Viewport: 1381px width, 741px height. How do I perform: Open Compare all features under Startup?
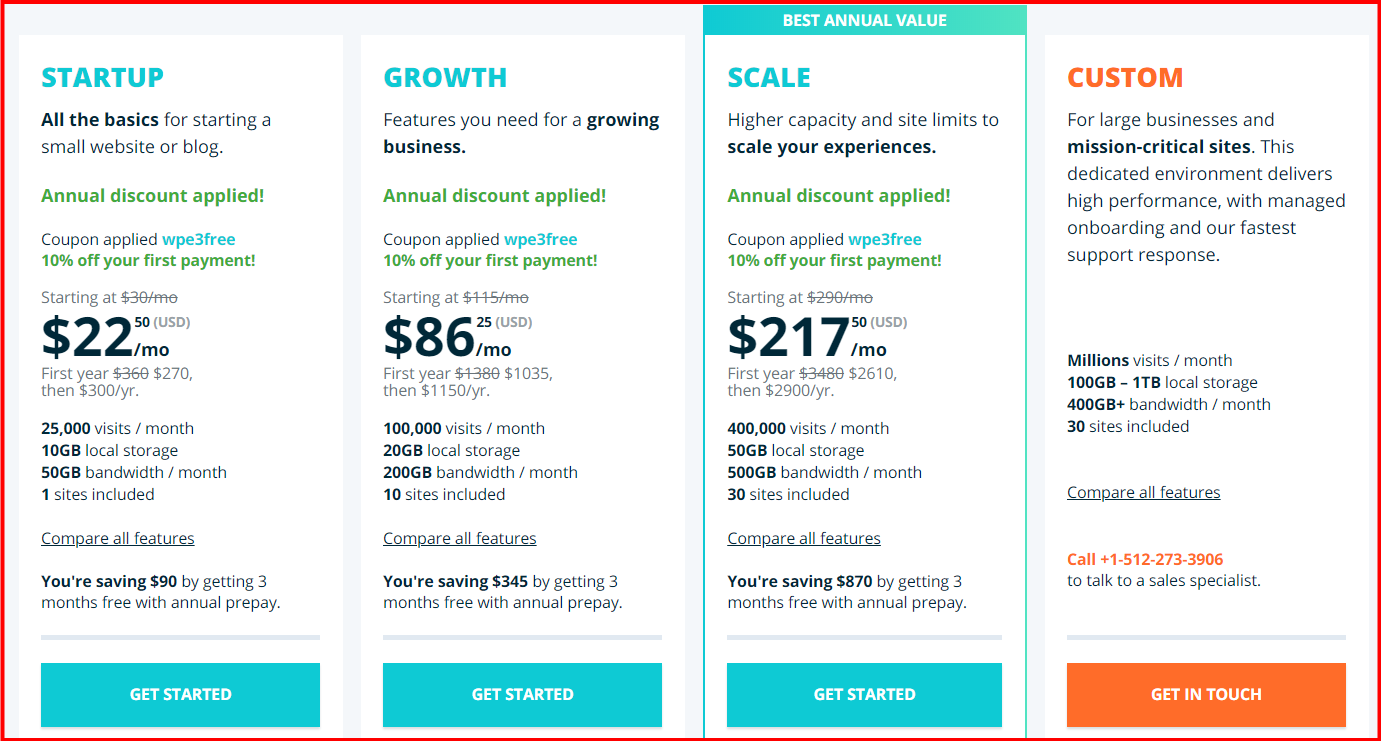117,538
